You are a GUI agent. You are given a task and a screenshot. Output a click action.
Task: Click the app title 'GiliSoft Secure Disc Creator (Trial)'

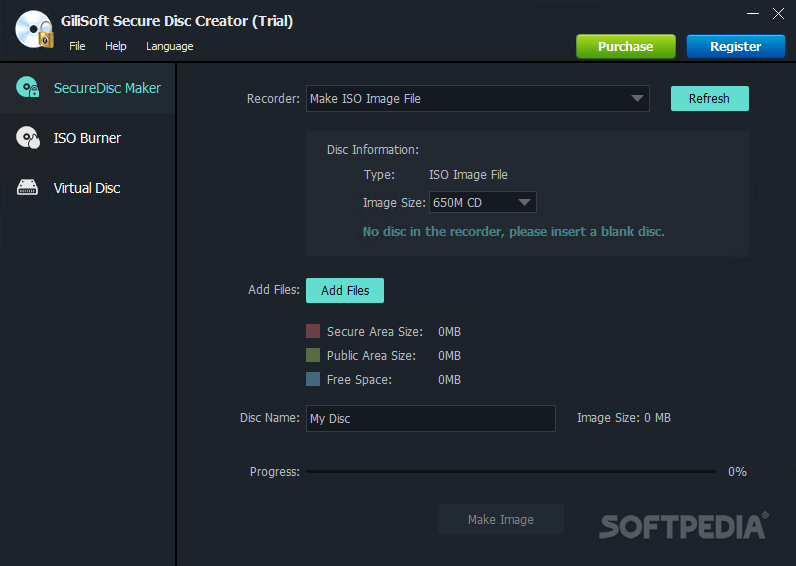point(177,21)
